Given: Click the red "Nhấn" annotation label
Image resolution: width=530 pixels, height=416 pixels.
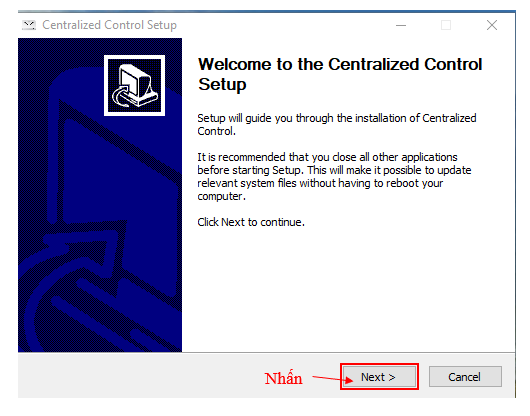Looking at the screenshot, I should point(283,378).
